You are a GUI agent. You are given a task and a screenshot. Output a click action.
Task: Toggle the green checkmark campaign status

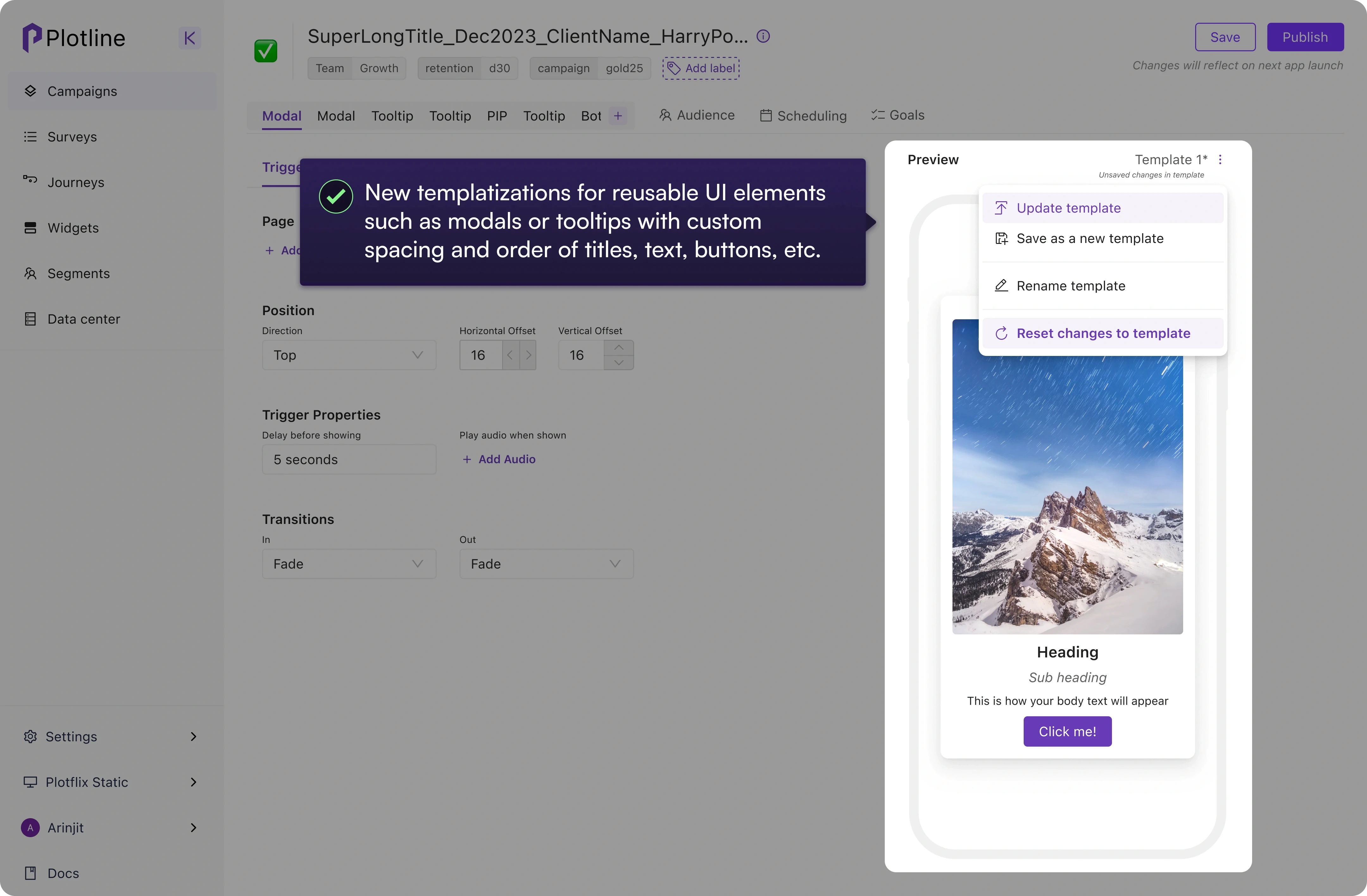click(x=265, y=51)
